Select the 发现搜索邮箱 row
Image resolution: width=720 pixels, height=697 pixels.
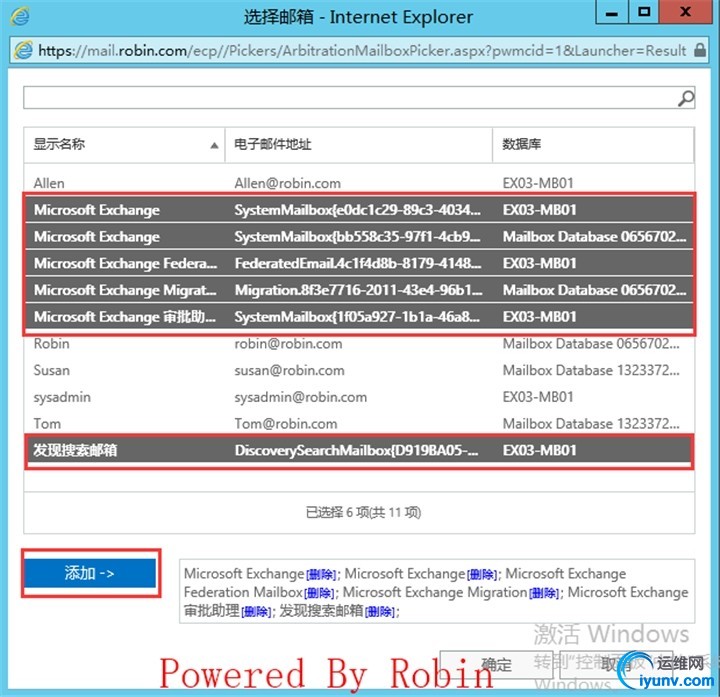tap(359, 450)
